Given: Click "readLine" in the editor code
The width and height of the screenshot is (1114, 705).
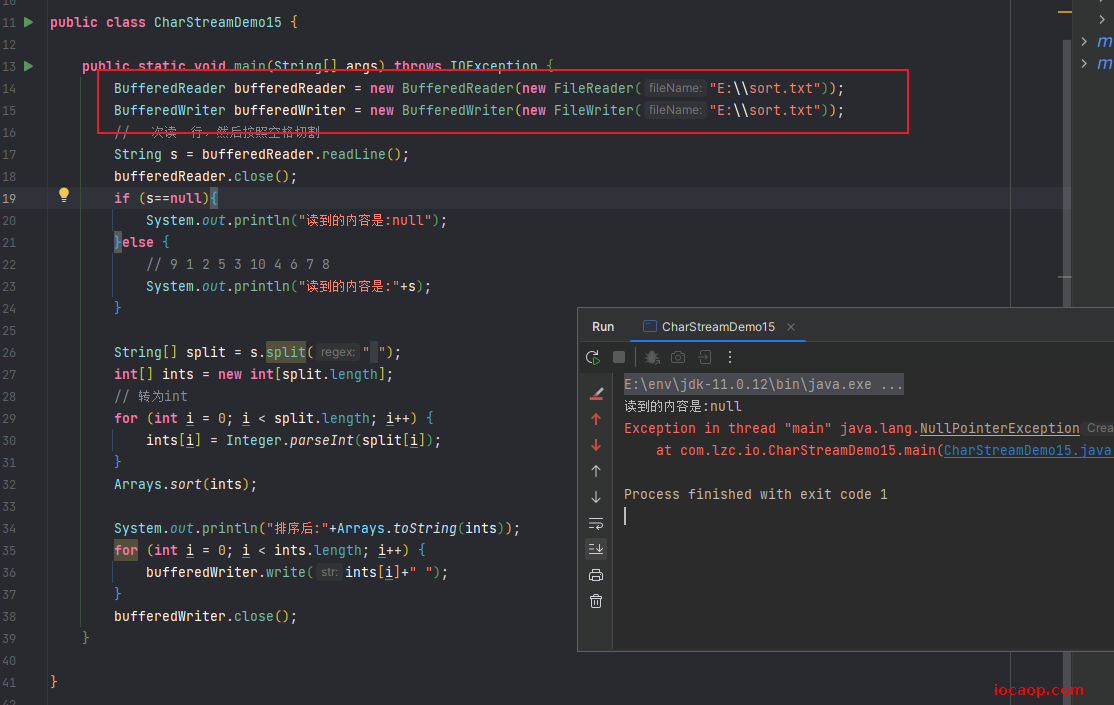Looking at the screenshot, I should (353, 154).
